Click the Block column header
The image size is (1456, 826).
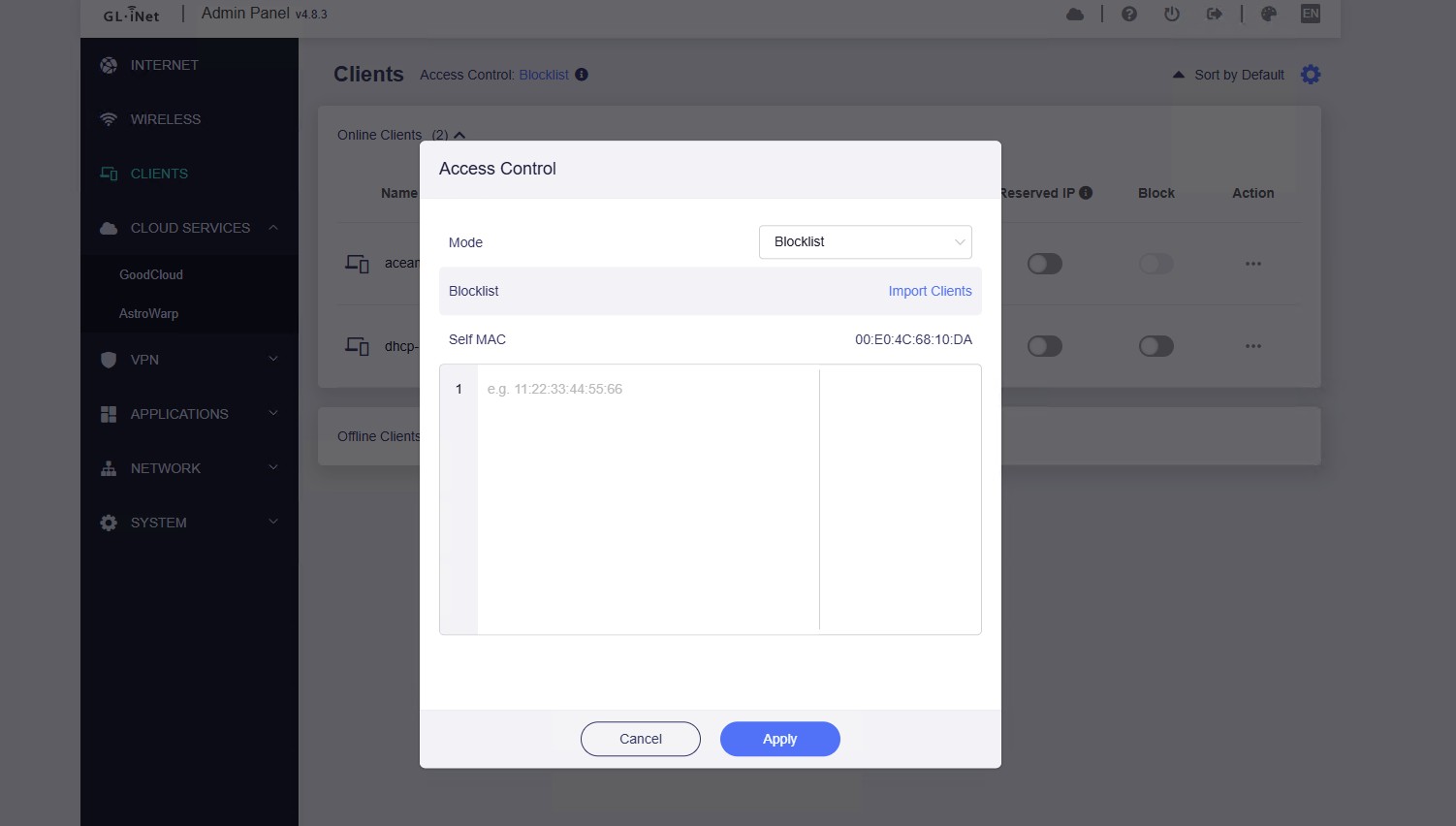point(1156,193)
